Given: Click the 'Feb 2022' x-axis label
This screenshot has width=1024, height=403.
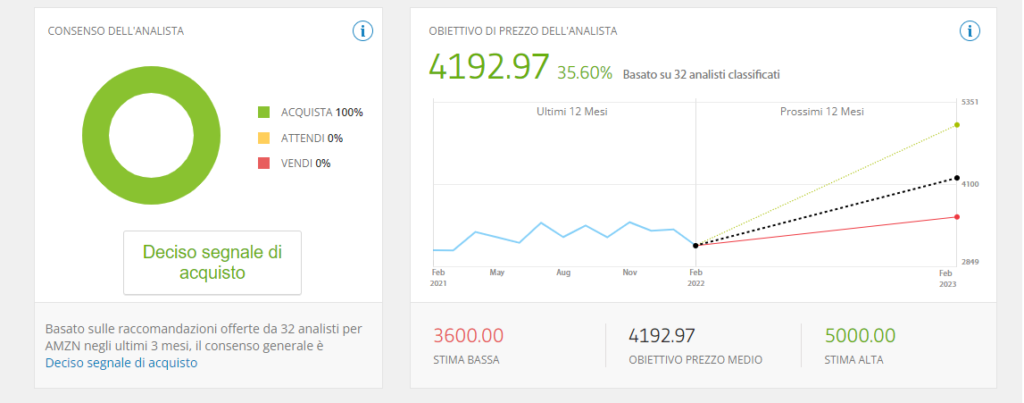Looking at the screenshot, I should click(x=696, y=278).
